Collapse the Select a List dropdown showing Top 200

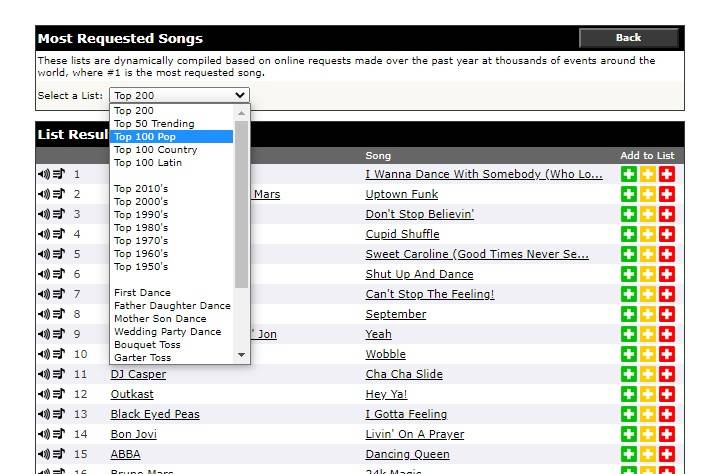coord(179,95)
